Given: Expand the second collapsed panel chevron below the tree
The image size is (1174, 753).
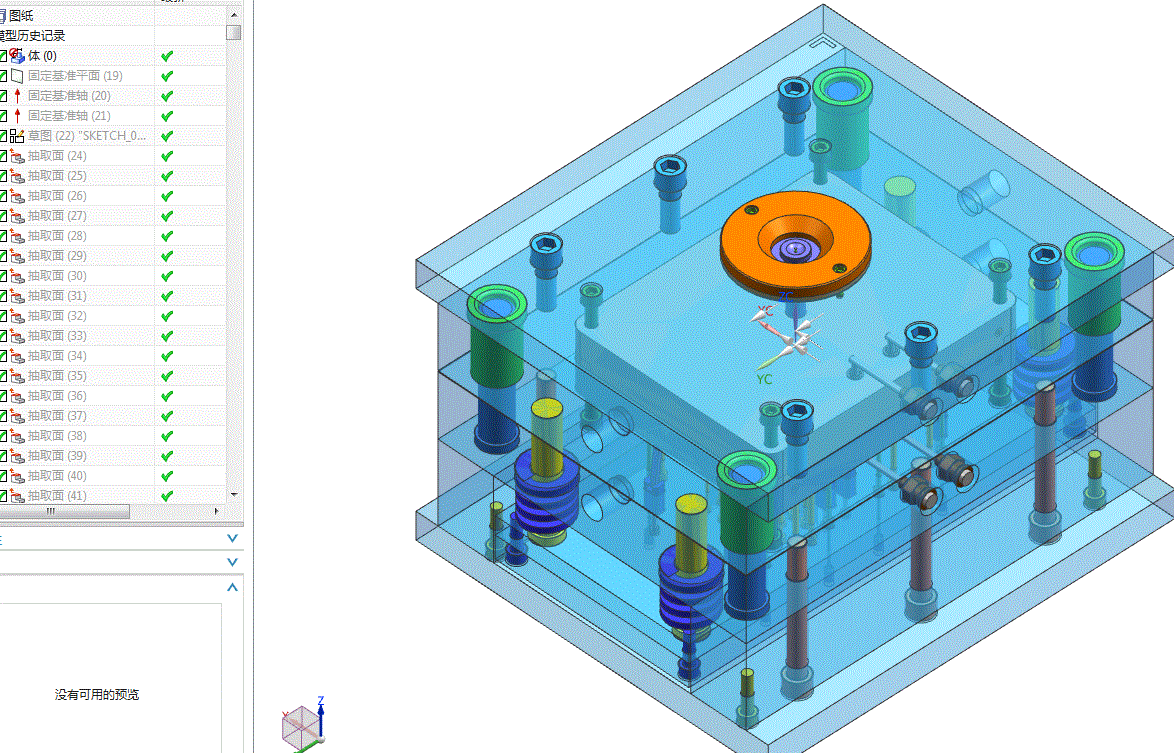Looking at the screenshot, I should pos(232,561).
